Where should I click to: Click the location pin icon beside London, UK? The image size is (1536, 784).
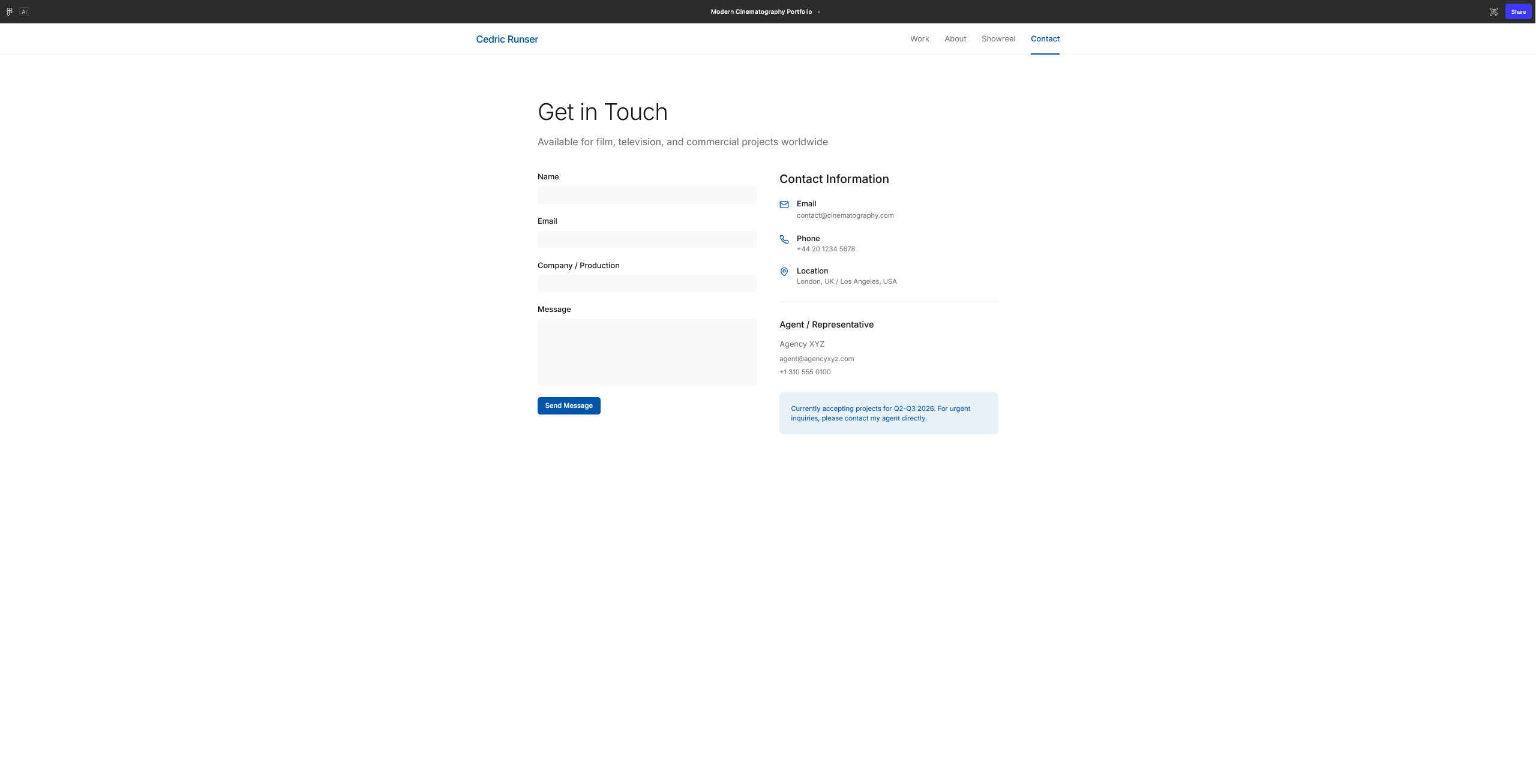(x=784, y=272)
